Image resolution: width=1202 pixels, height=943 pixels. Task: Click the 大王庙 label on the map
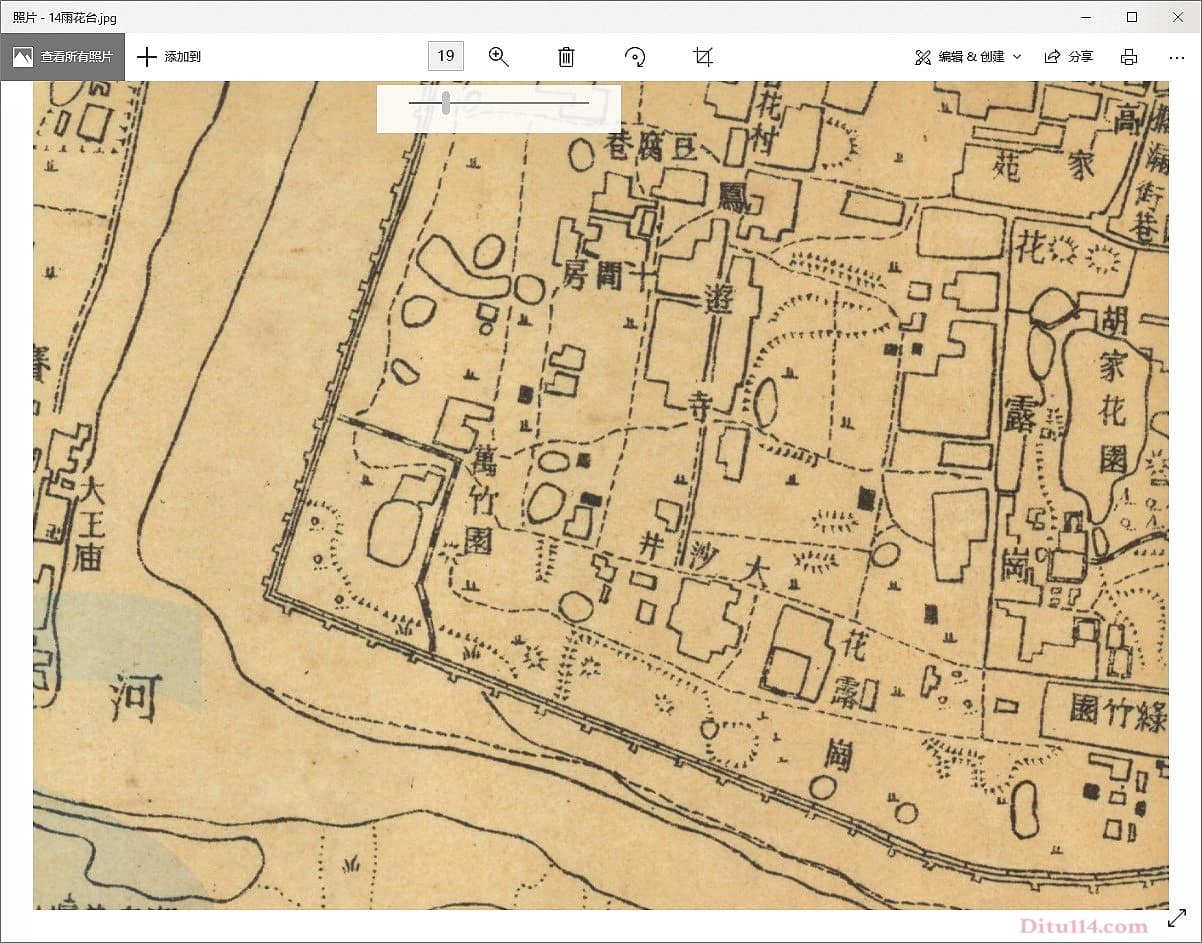tap(89, 523)
